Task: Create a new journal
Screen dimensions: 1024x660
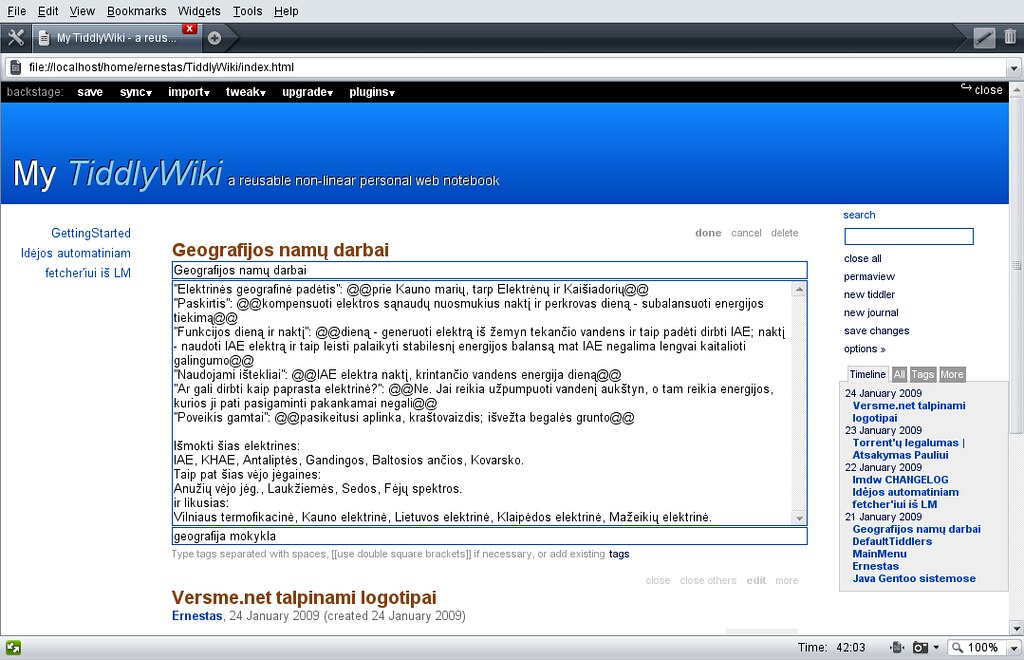Action: tap(871, 313)
